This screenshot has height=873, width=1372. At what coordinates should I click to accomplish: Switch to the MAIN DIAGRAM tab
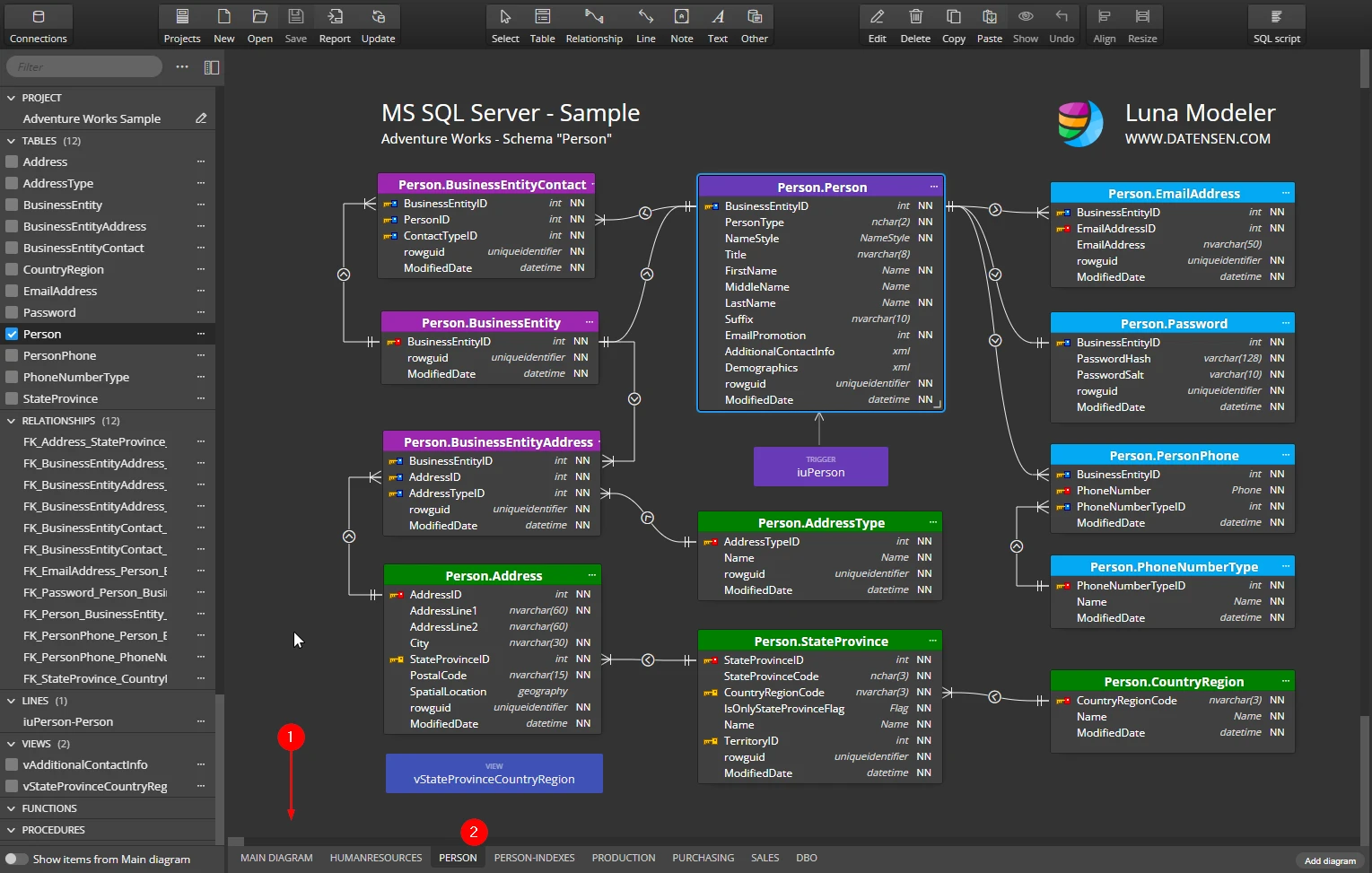pos(276,859)
